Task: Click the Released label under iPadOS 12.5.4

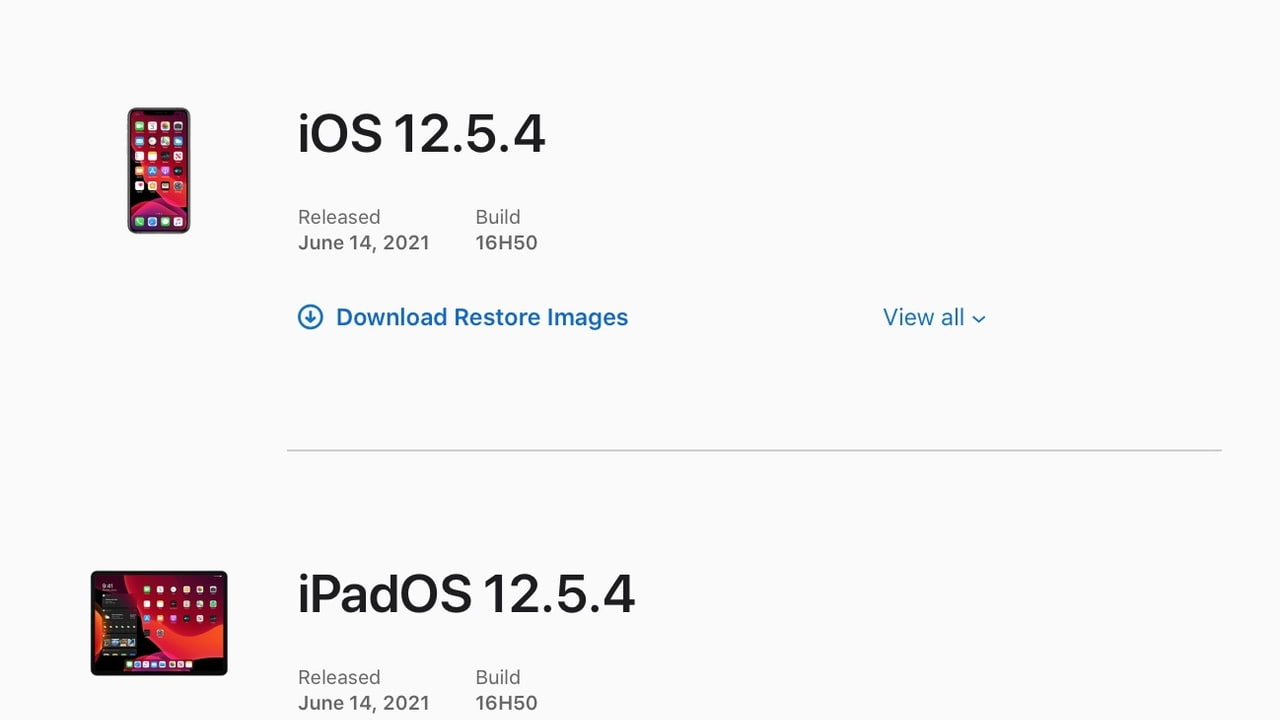Action: pyautogui.click(x=339, y=677)
